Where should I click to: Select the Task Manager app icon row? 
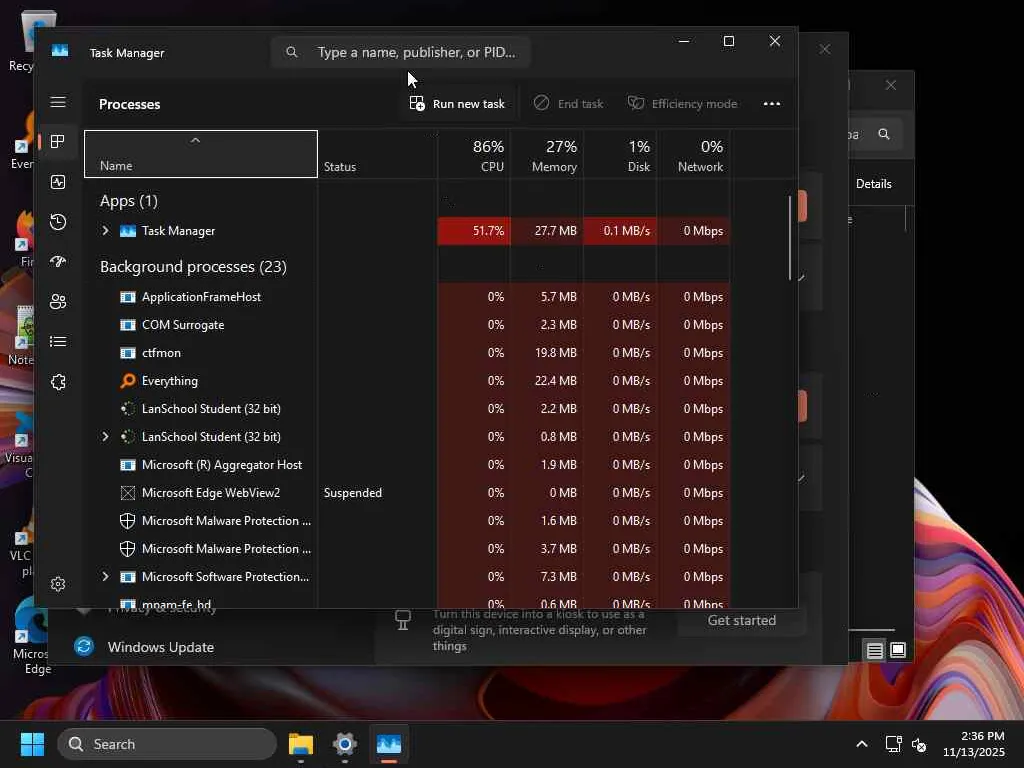128,231
